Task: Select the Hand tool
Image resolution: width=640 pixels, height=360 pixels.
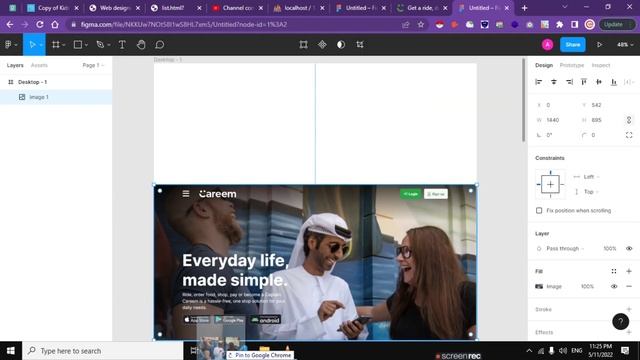Action: click(141, 44)
